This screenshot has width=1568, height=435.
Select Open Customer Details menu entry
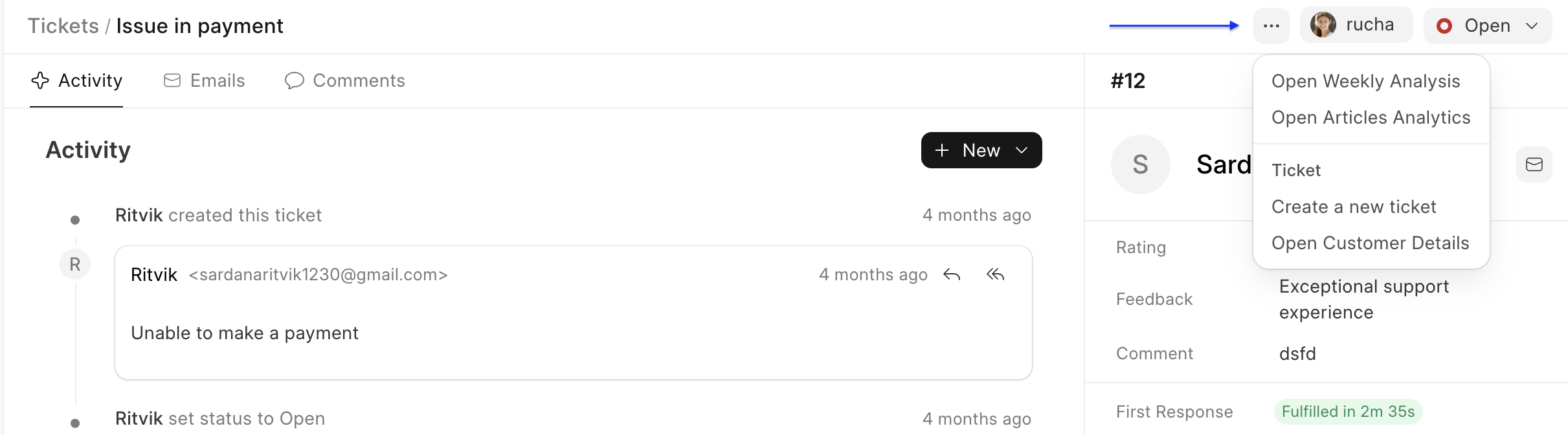[1370, 243]
